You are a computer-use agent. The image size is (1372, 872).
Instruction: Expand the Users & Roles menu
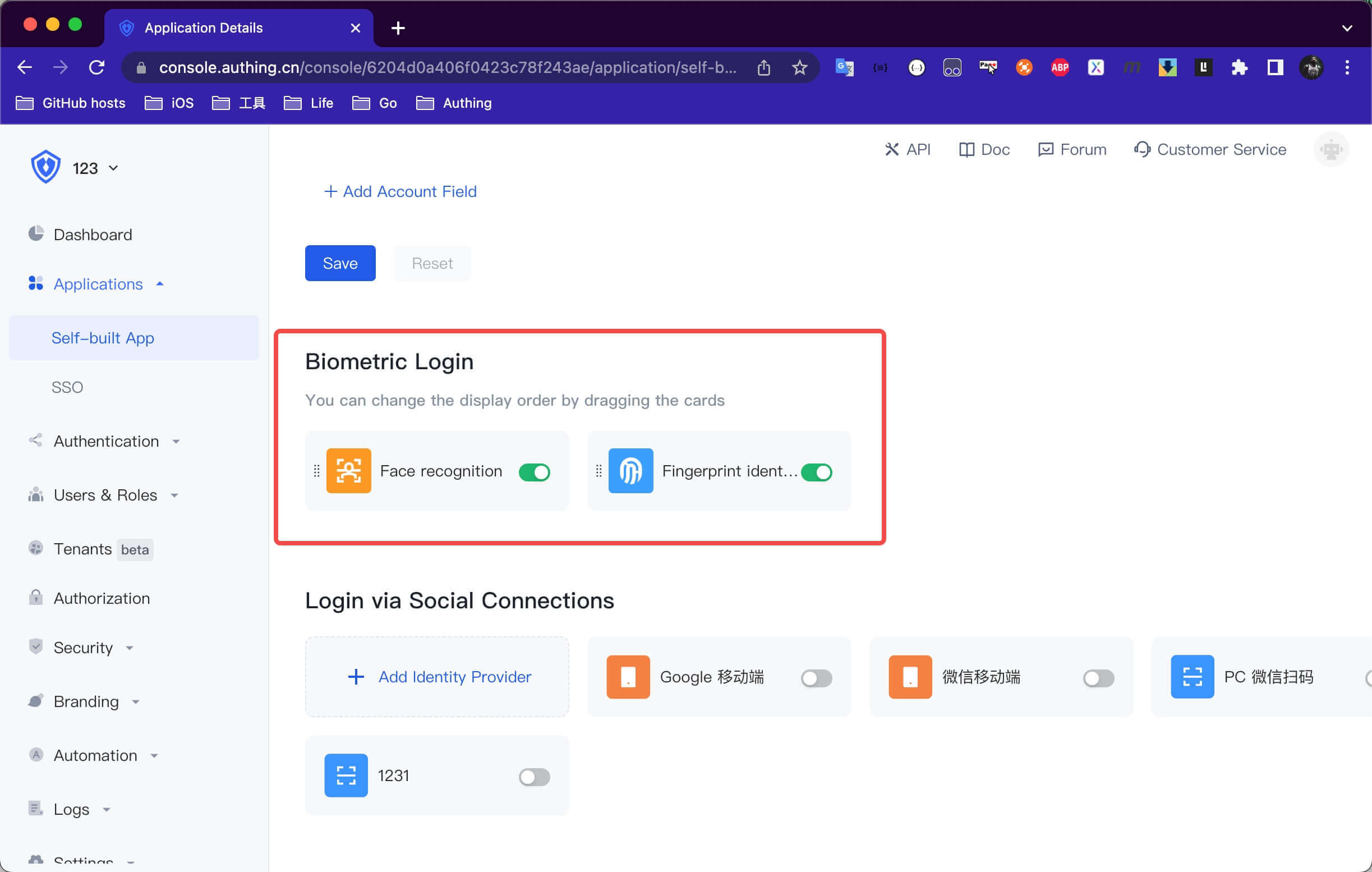click(105, 495)
